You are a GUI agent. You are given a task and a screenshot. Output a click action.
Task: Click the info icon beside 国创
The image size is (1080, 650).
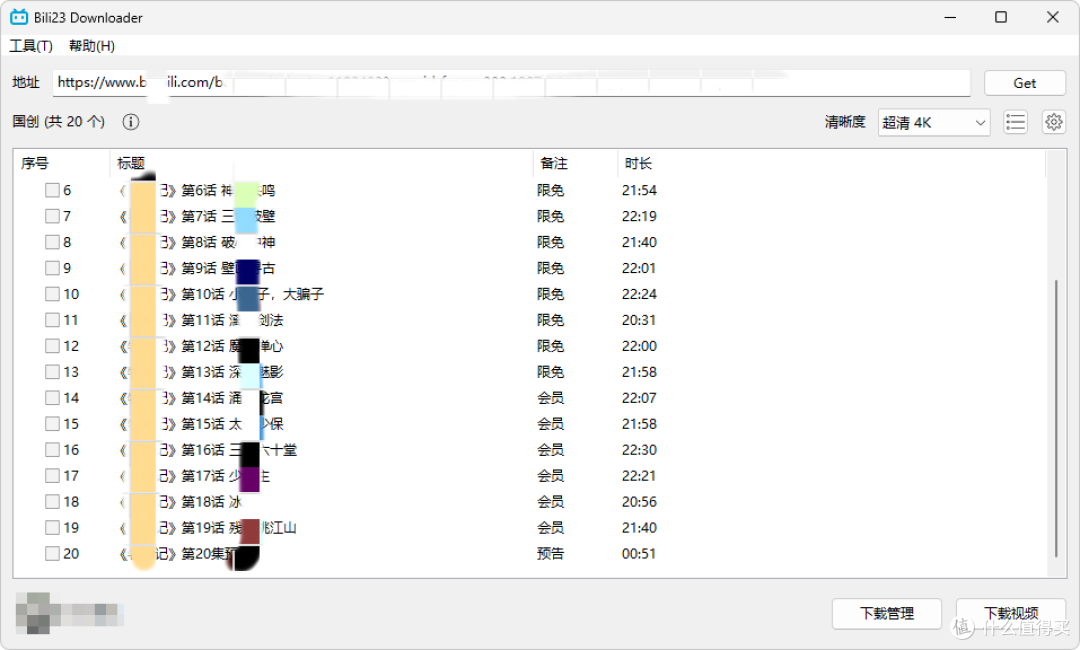131,122
